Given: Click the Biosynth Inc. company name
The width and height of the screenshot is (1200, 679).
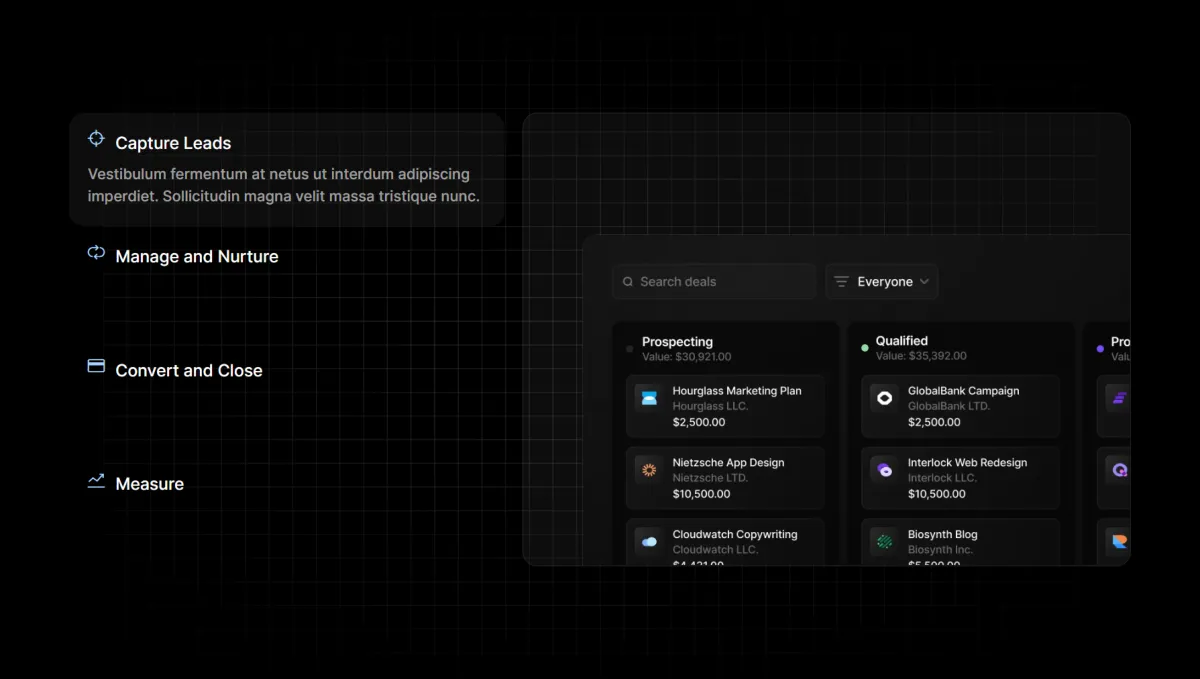Looking at the screenshot, I should click(940, 550).
